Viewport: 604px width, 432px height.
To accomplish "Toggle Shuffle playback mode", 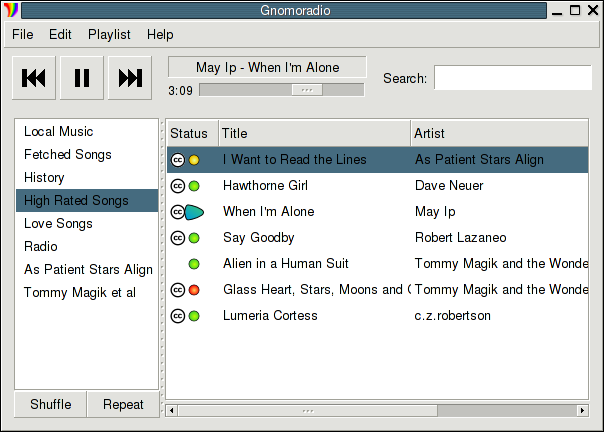I will point(50,404).
